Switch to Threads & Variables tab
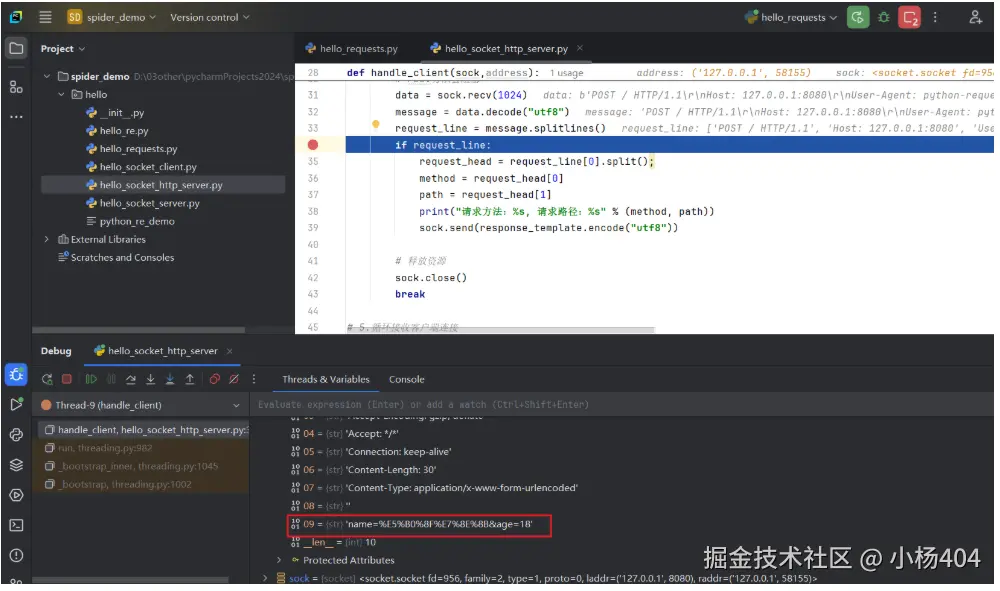The image size is (1000, 591). point(326,379)
